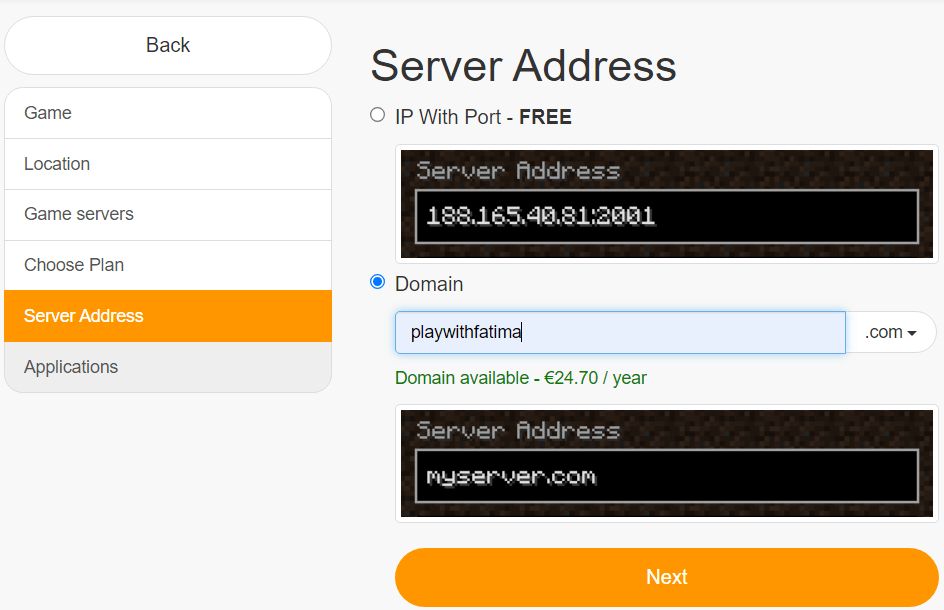Choose the Domain radio option
944x610 pixels.
377,282
